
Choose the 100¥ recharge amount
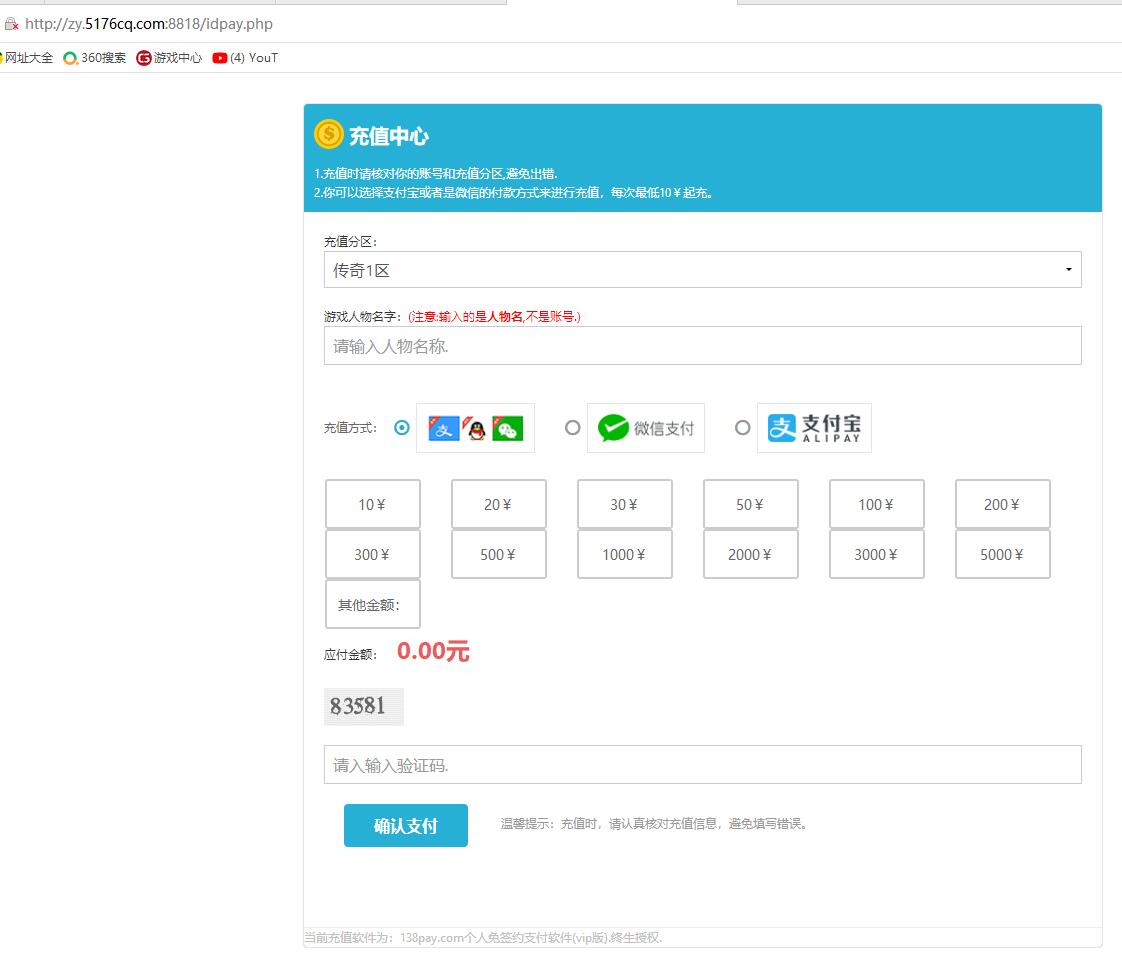[876, 504]
